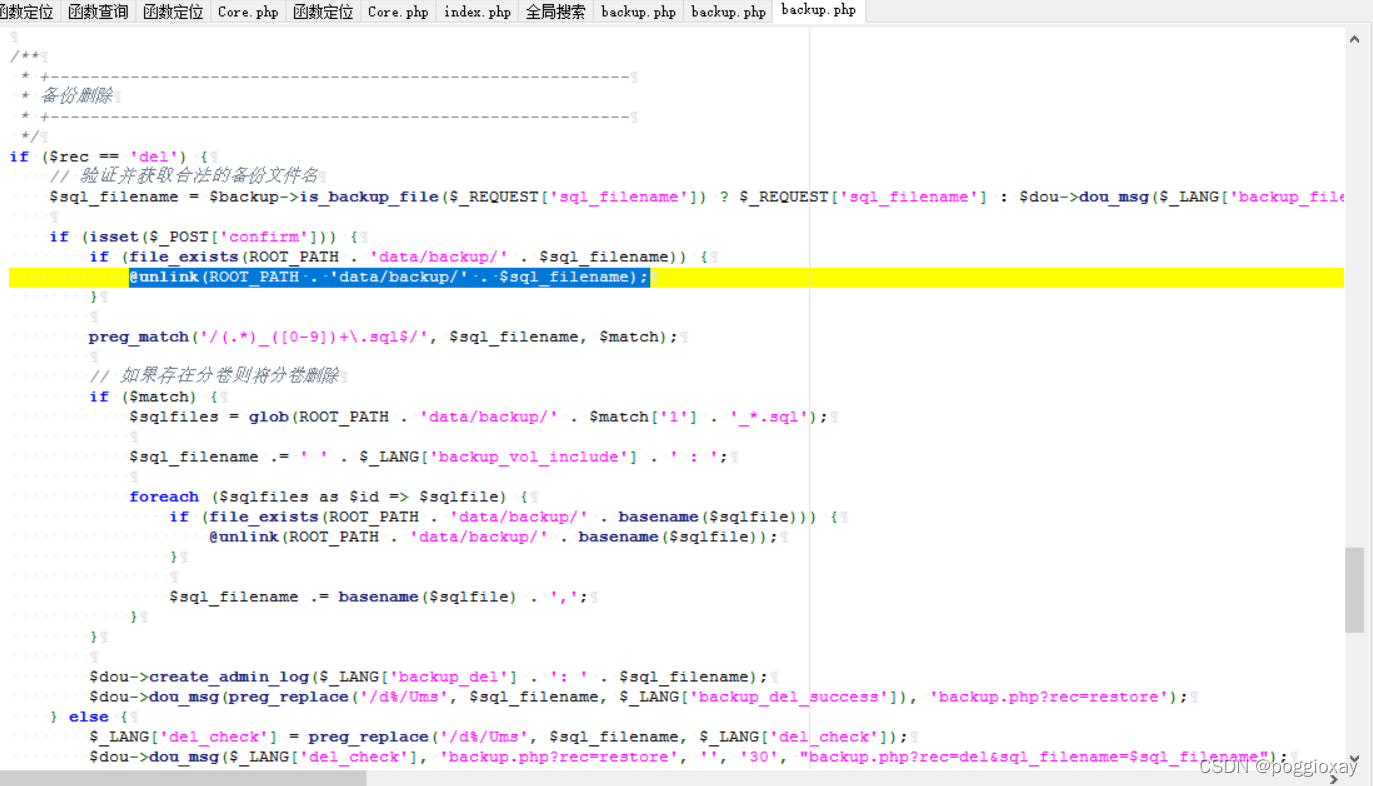Select the active backup.php tab

tap(818, 11)
